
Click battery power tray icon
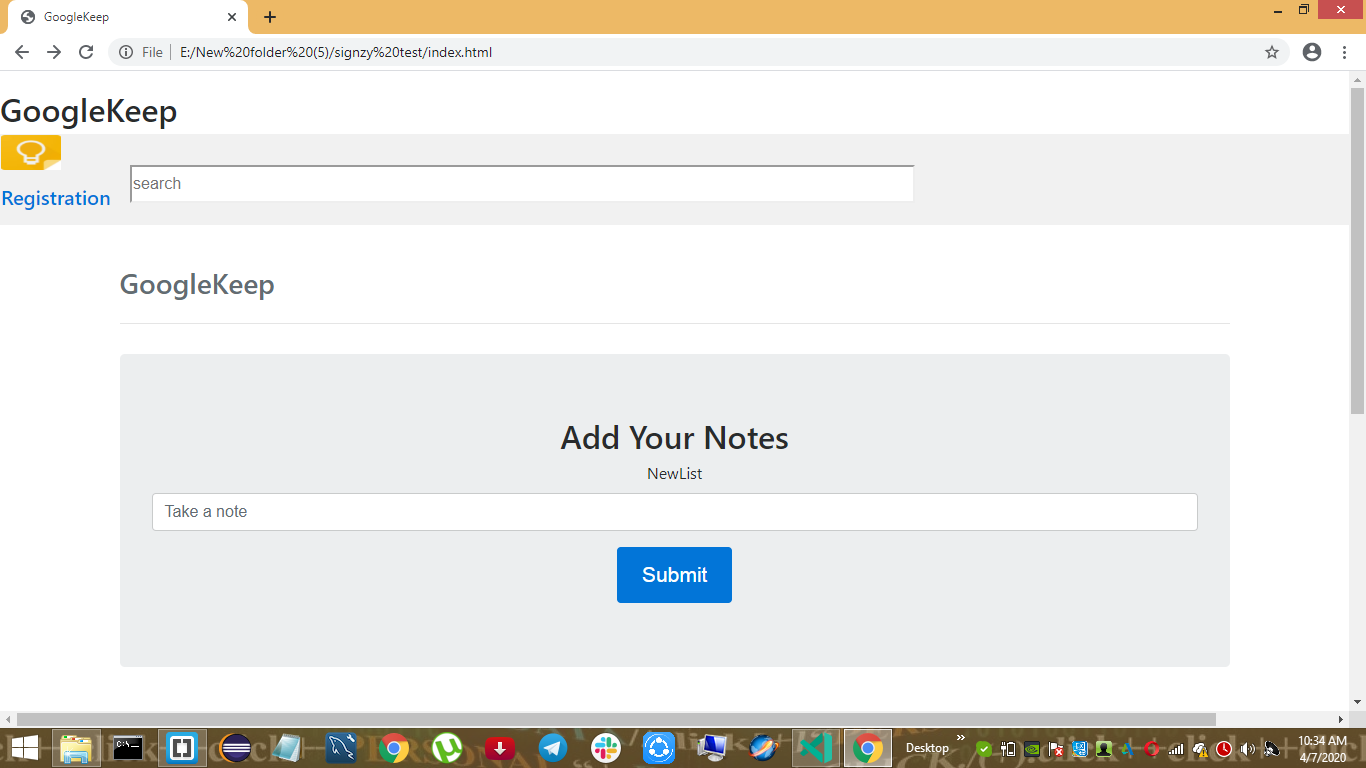1008,749
